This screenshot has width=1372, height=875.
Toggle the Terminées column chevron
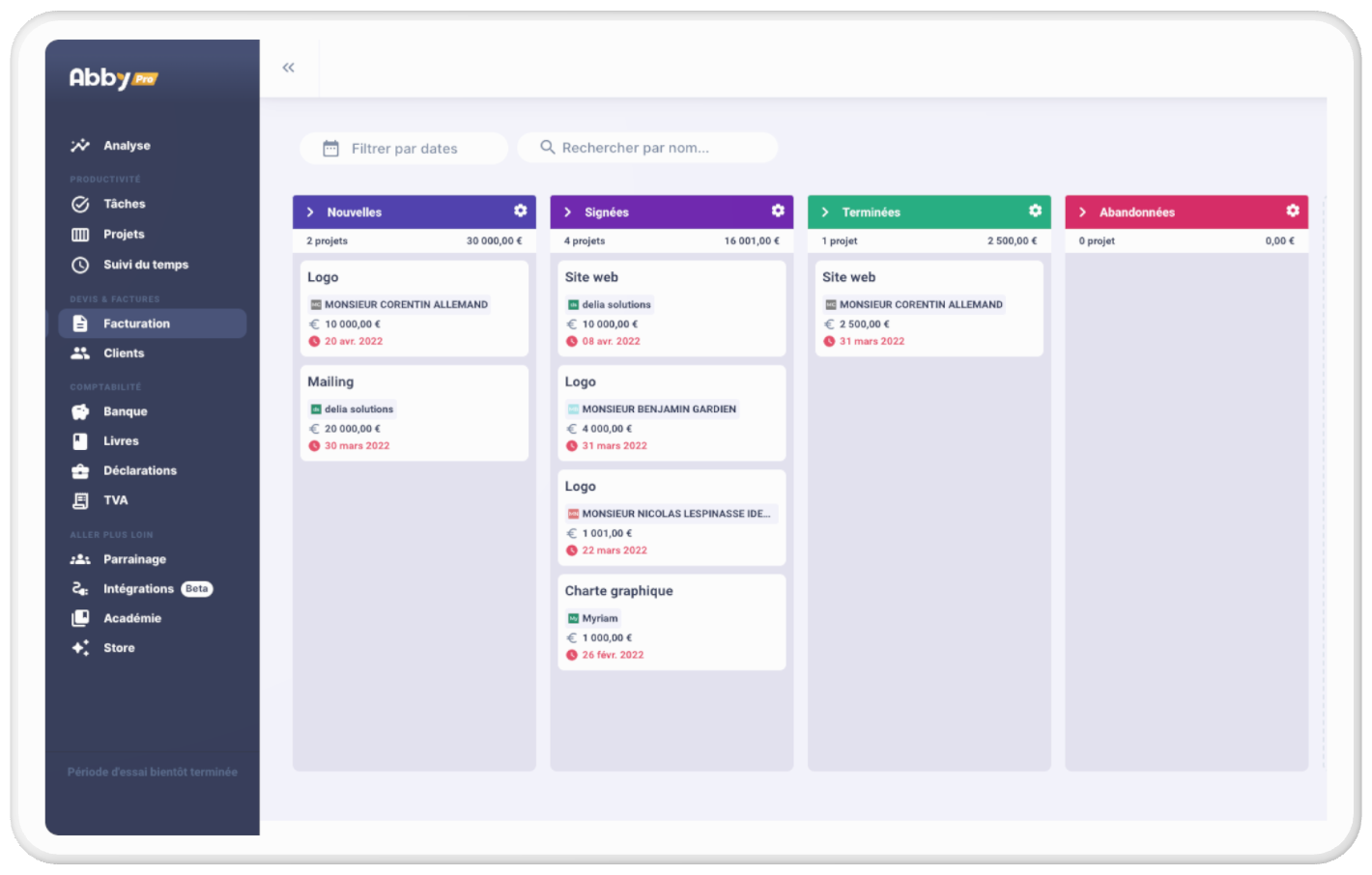(x=825, y=212)
